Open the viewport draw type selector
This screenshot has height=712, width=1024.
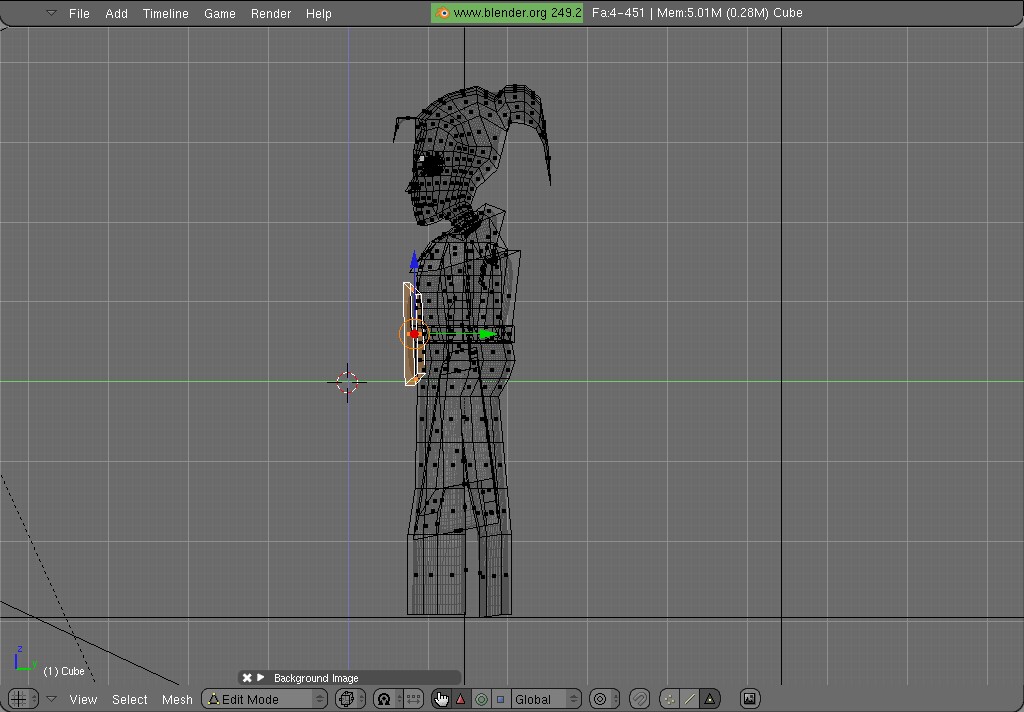pos(350,699)
